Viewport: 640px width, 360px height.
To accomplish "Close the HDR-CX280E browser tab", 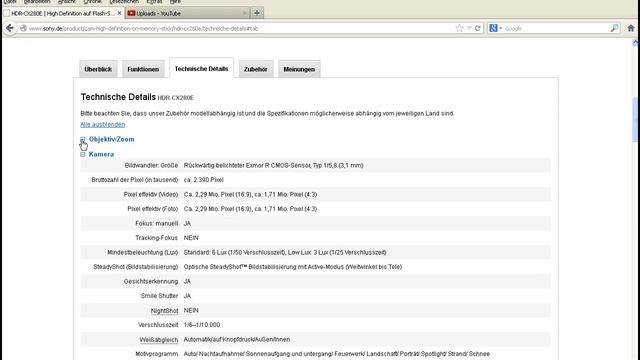I will point(119,13).
